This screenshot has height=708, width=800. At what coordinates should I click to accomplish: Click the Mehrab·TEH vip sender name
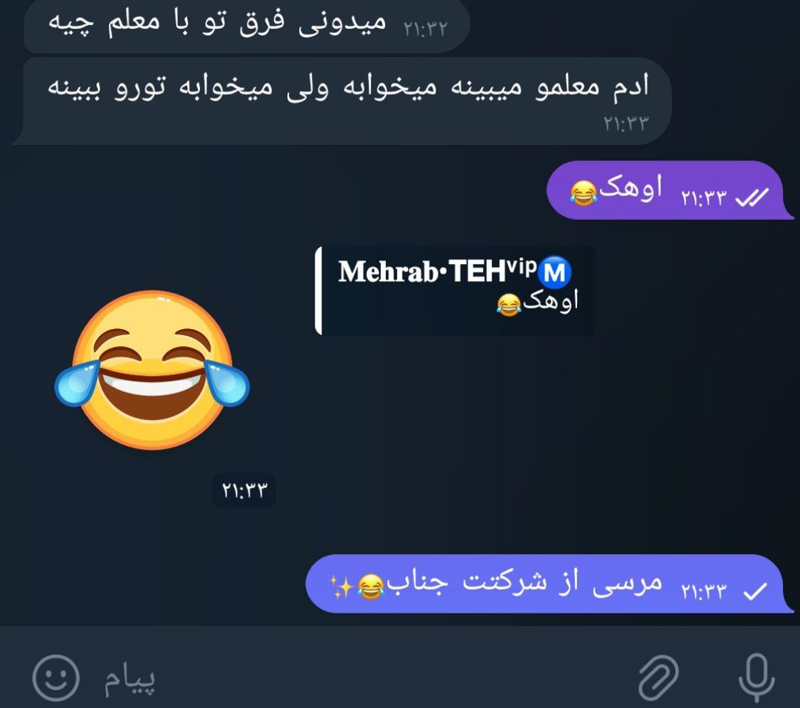[x=437, y=271]
